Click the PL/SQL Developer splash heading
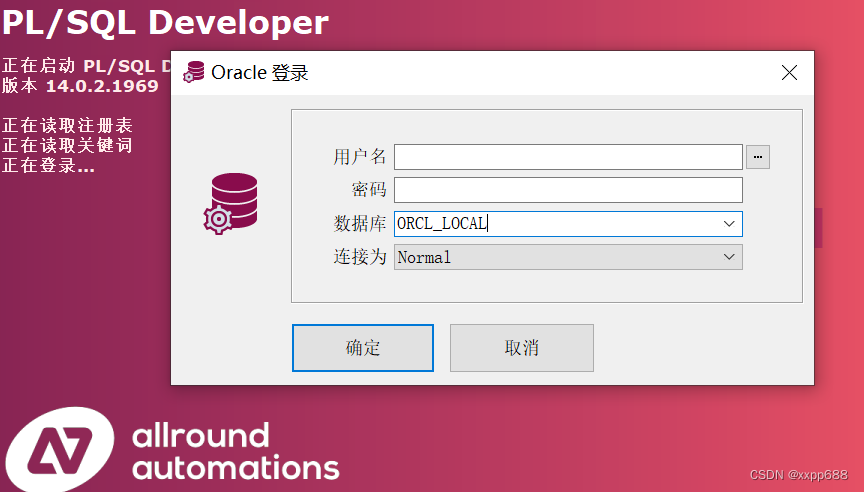 (x=165, y=23)
